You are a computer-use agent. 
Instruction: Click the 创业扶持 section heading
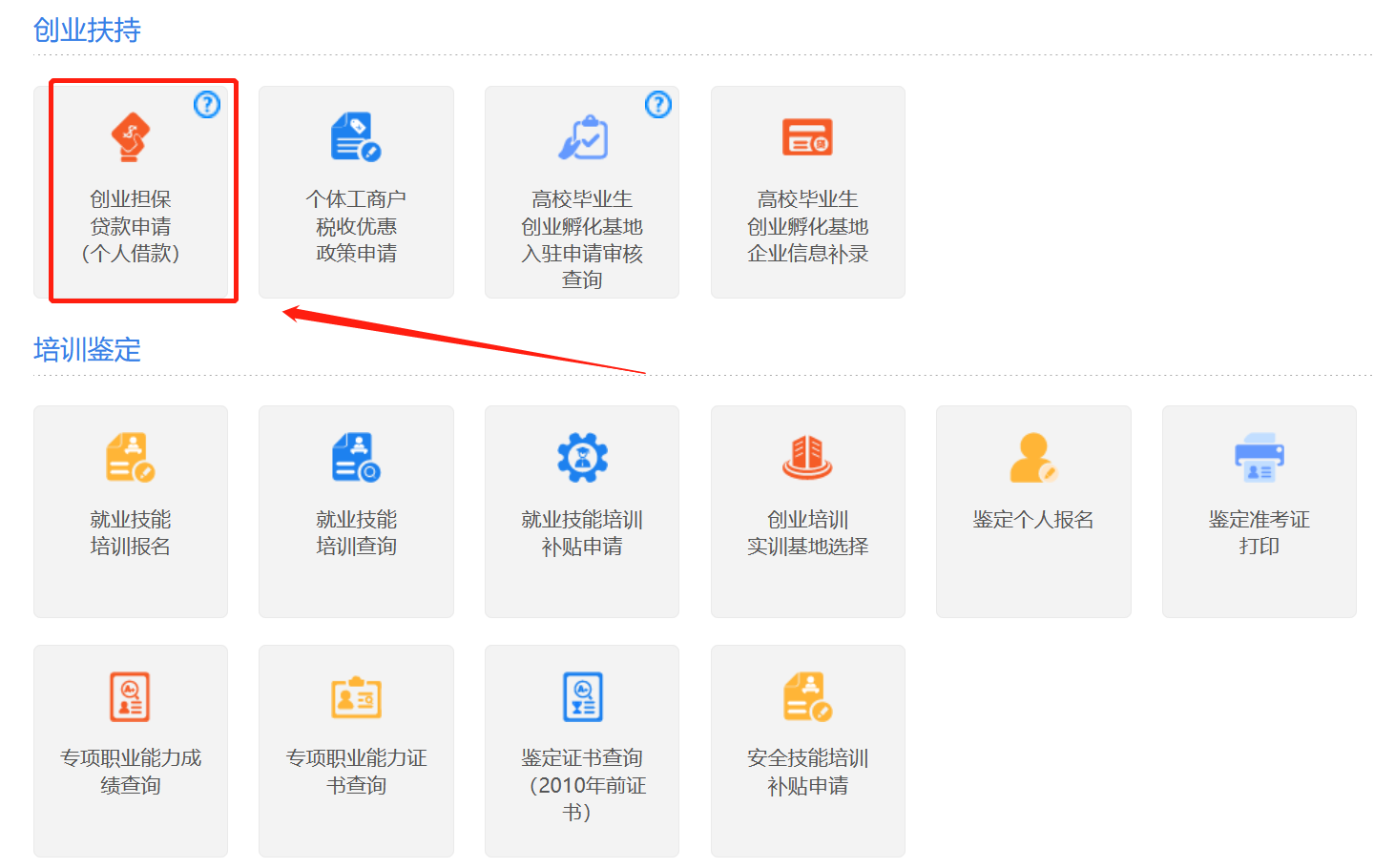pos(87,31)
